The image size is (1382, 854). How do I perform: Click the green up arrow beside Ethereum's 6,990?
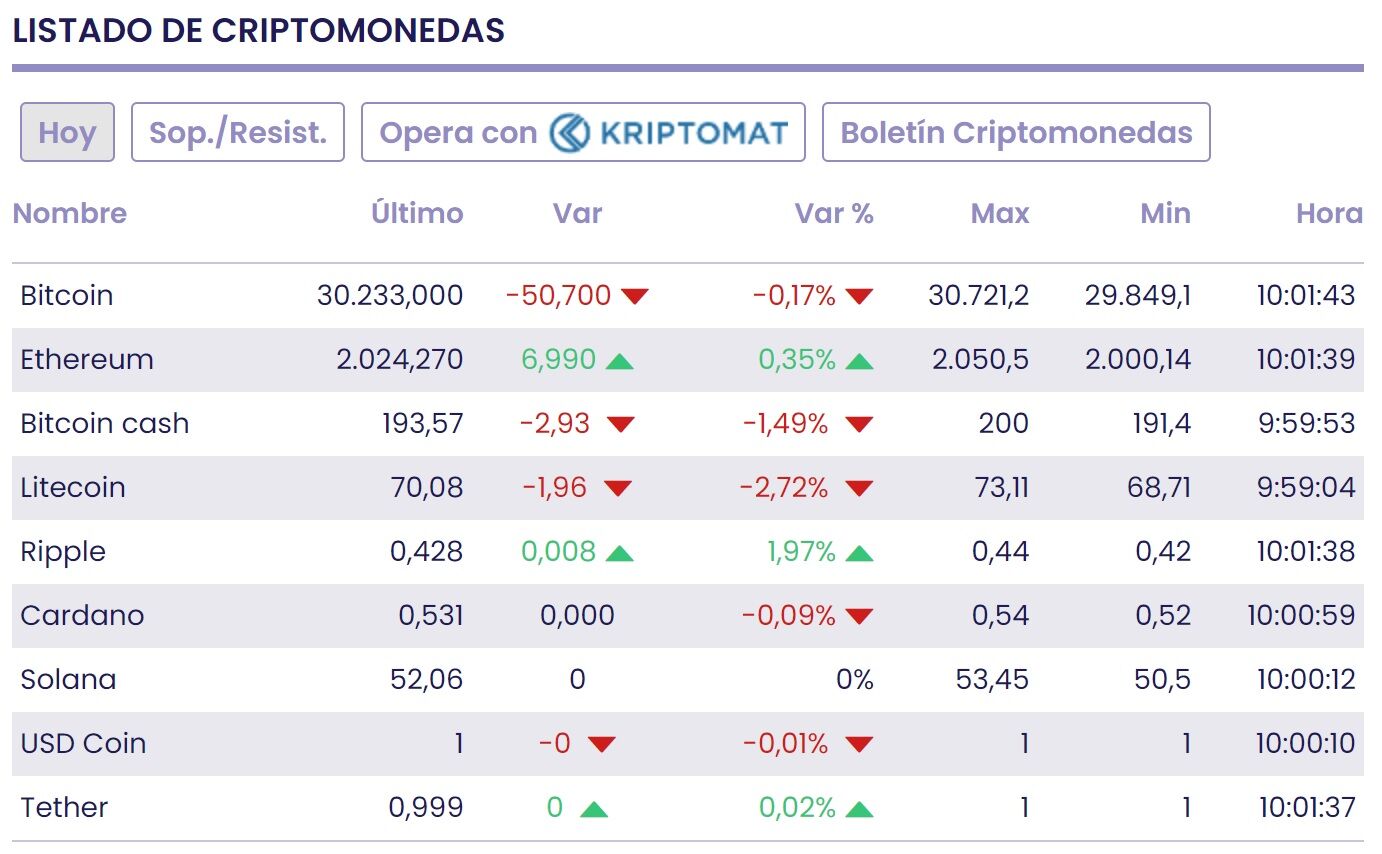tap(619, 360)
